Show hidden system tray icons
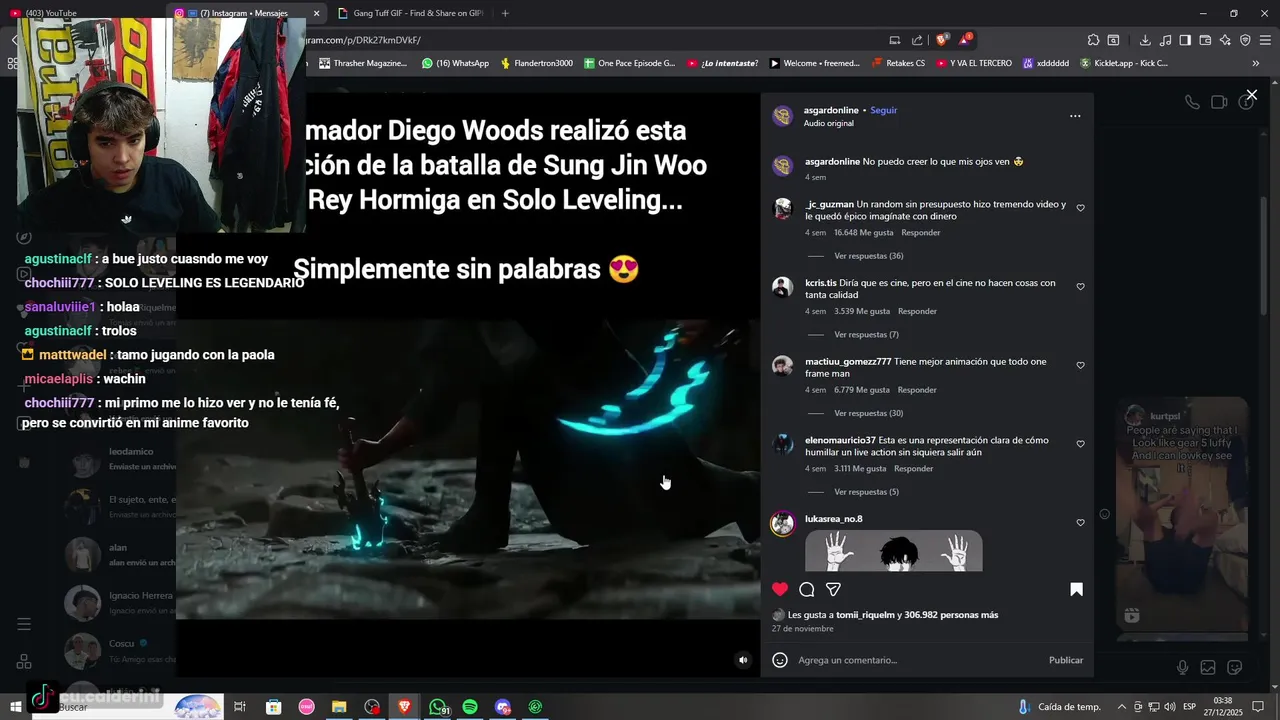 pyautogui.click(x=1121, y=707)
